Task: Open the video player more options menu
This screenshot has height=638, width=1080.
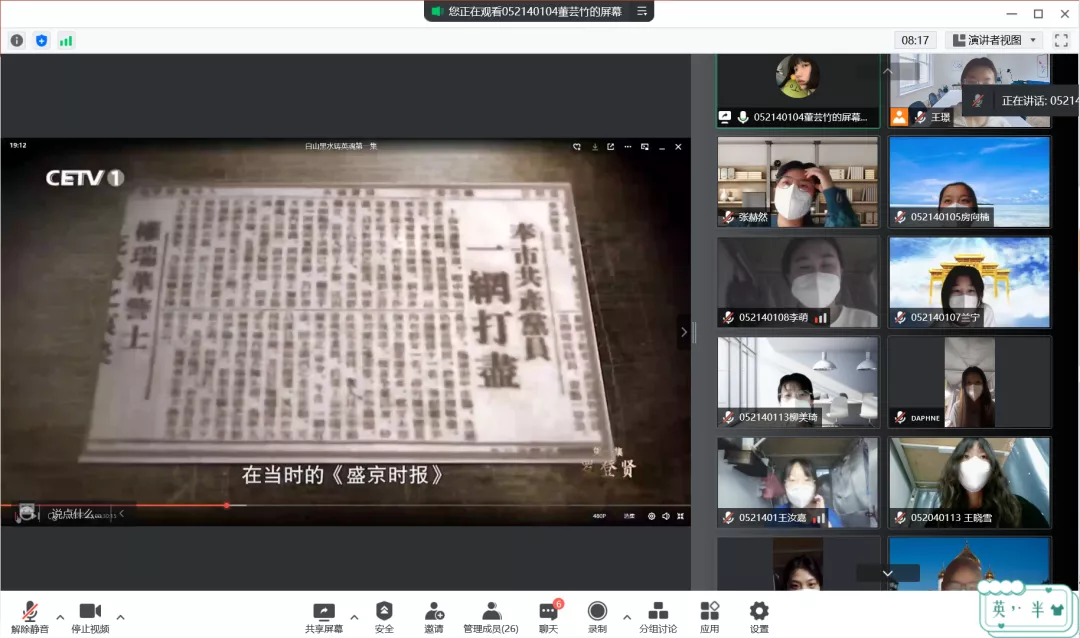Action: tap(627, 147)
